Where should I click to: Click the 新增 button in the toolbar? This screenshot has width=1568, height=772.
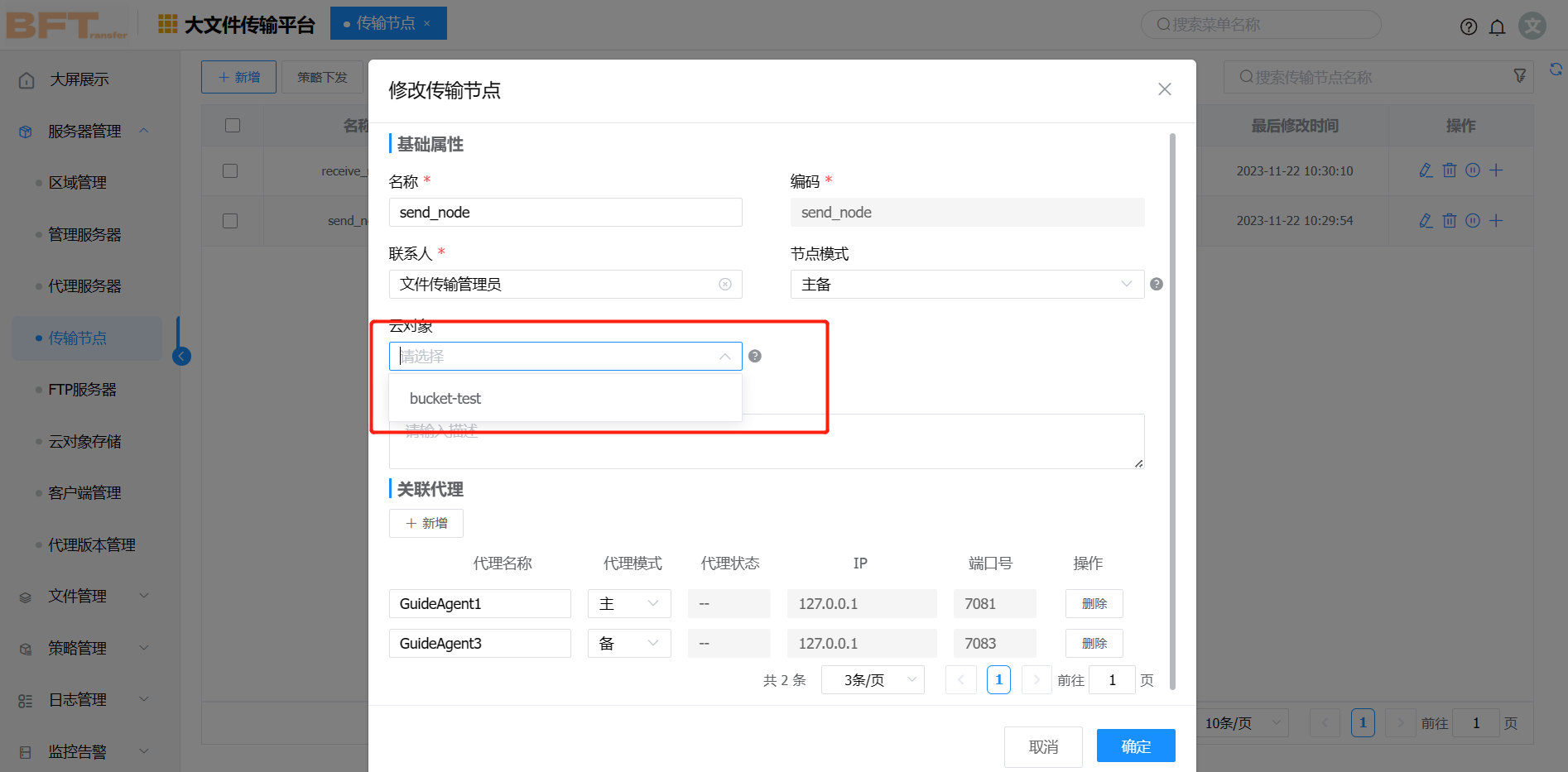(238, 77)
